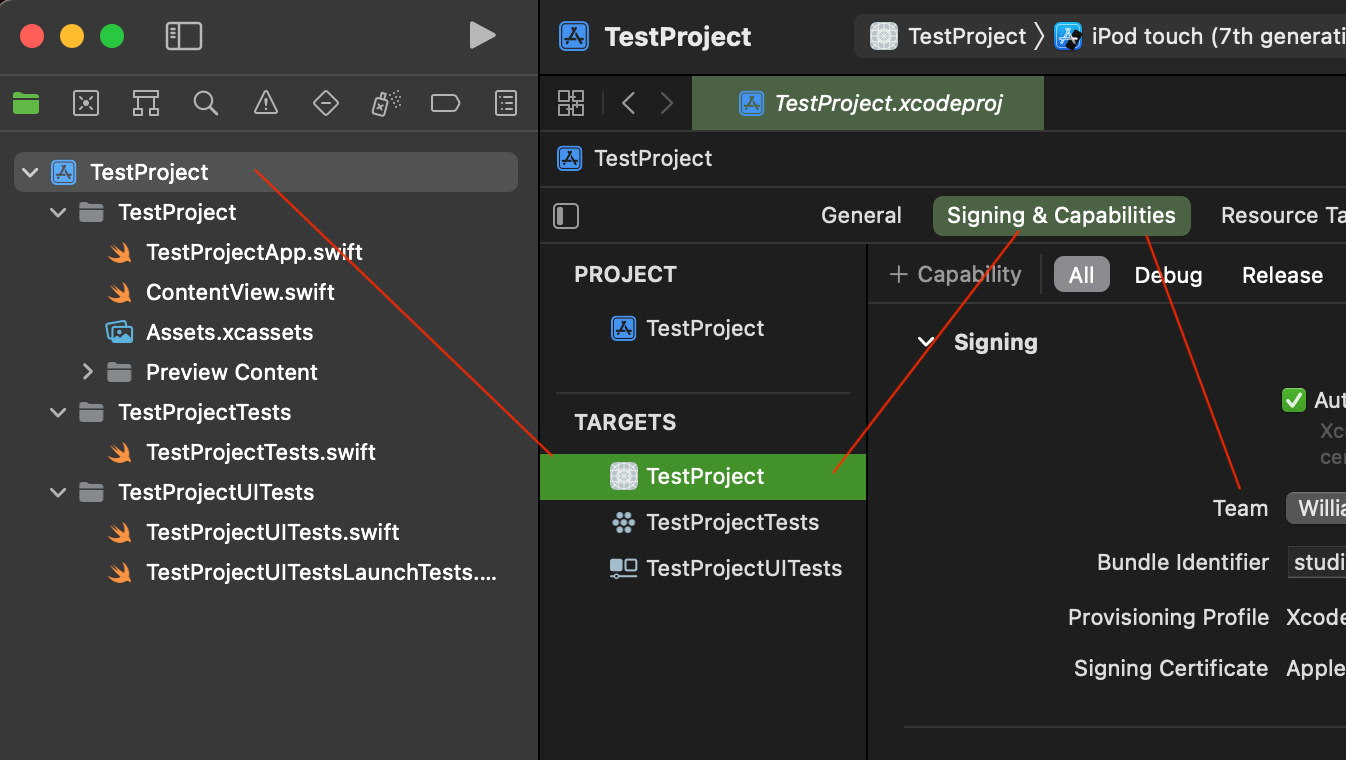Run the project with the play button

click(x=482, y=36)
